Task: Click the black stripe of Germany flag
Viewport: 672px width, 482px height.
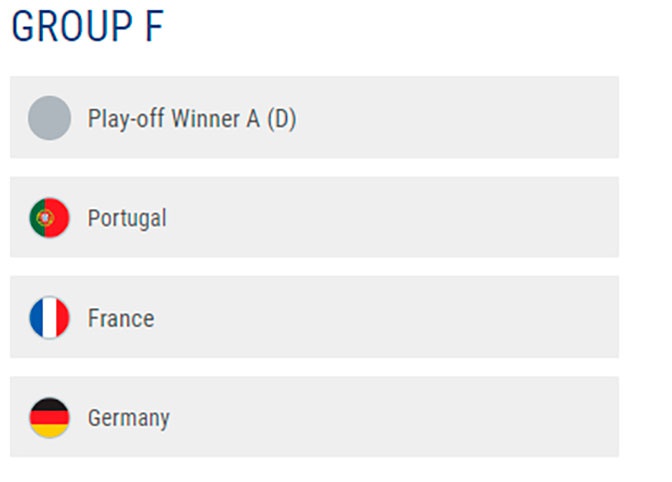Action: pyautogui.click(x=49, y=404)
